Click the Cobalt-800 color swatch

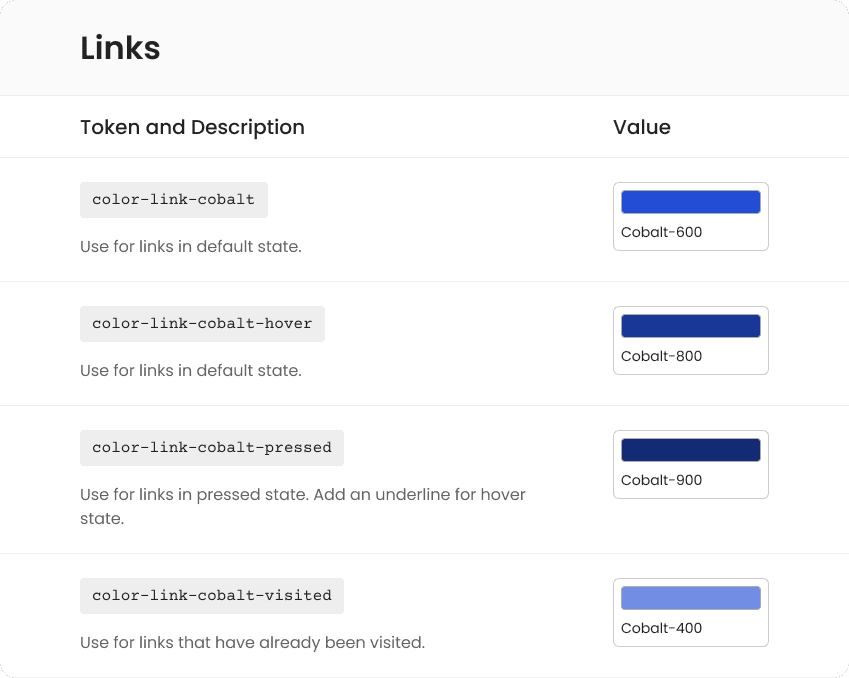click(690, 326)
